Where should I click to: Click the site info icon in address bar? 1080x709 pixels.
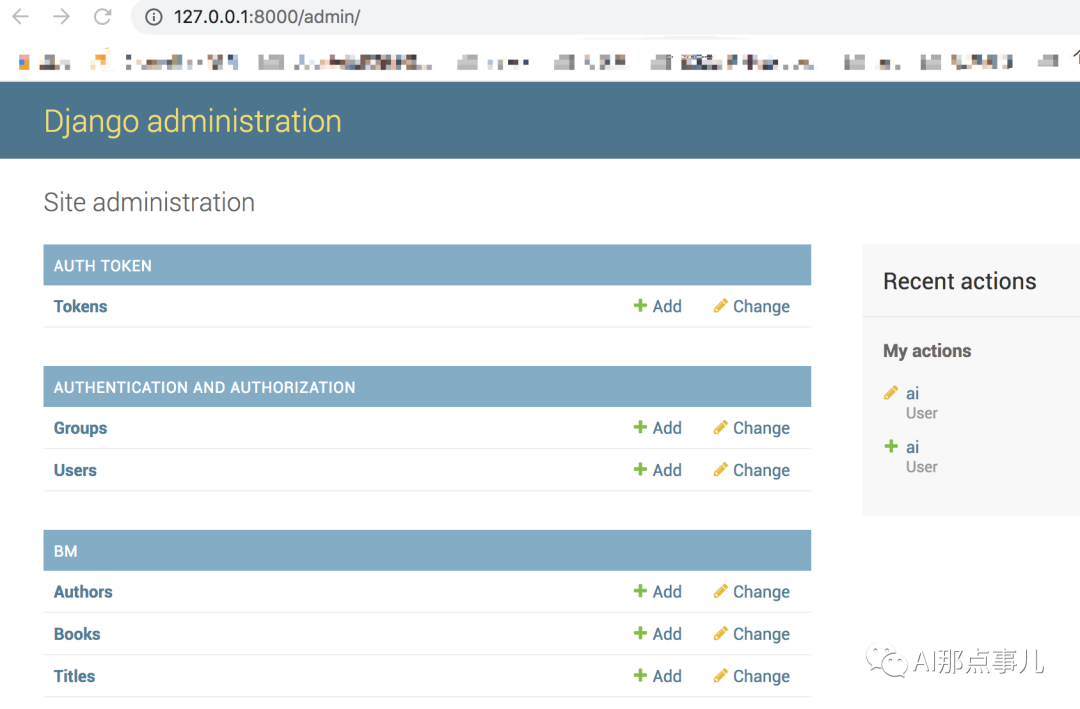pos(154,17)
